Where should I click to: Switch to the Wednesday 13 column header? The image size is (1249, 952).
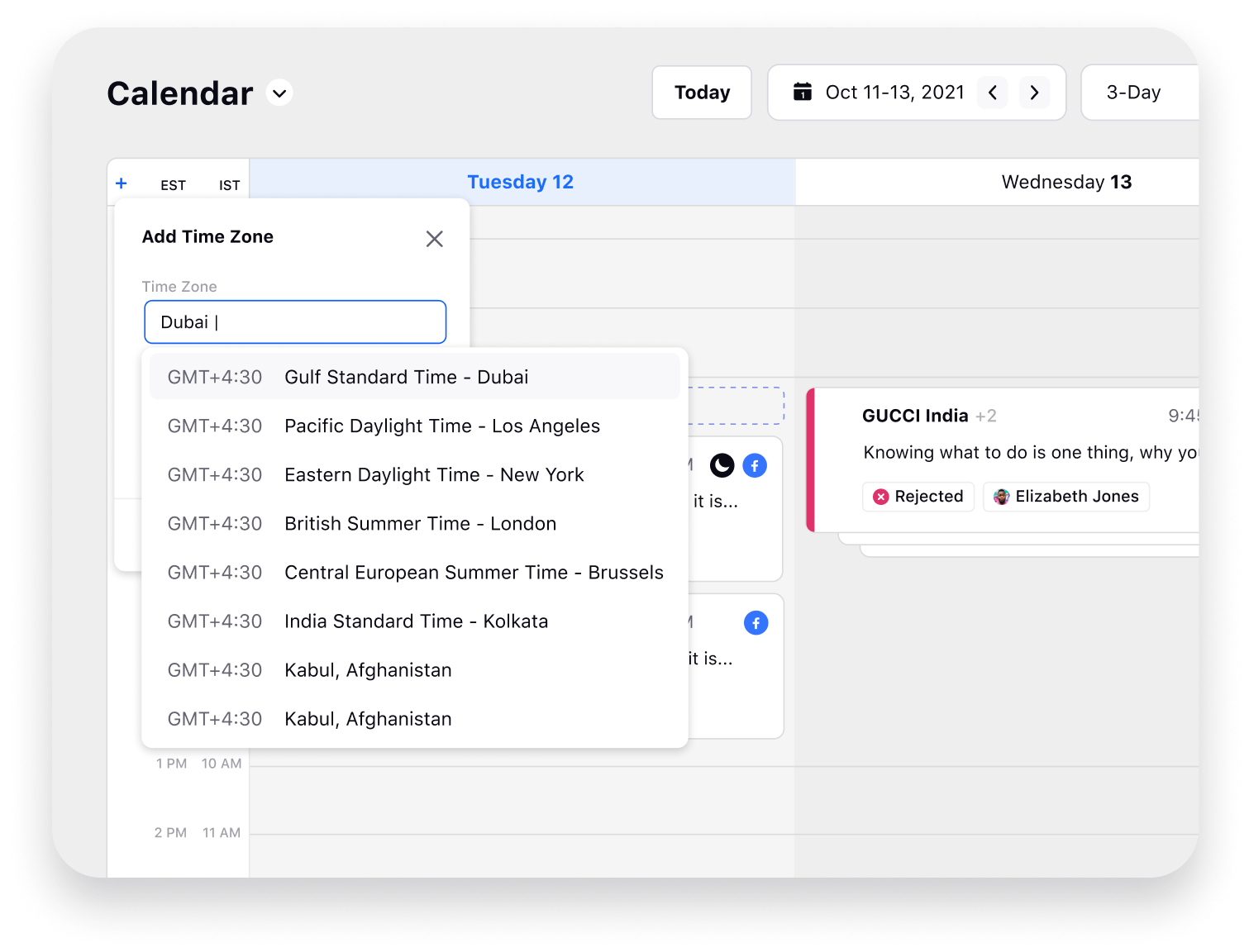(x=1065, y=182)
